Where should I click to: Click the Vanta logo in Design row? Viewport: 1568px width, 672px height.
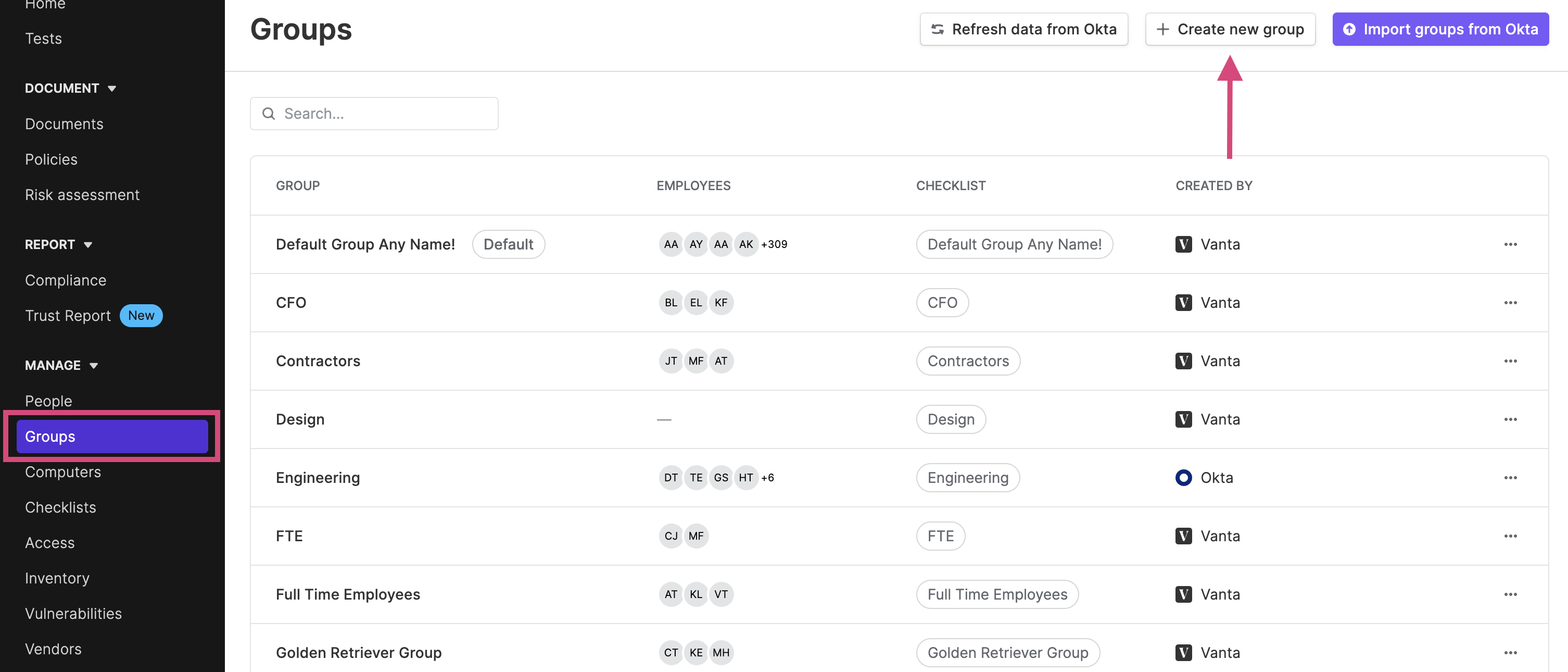tap(1183, 420)
